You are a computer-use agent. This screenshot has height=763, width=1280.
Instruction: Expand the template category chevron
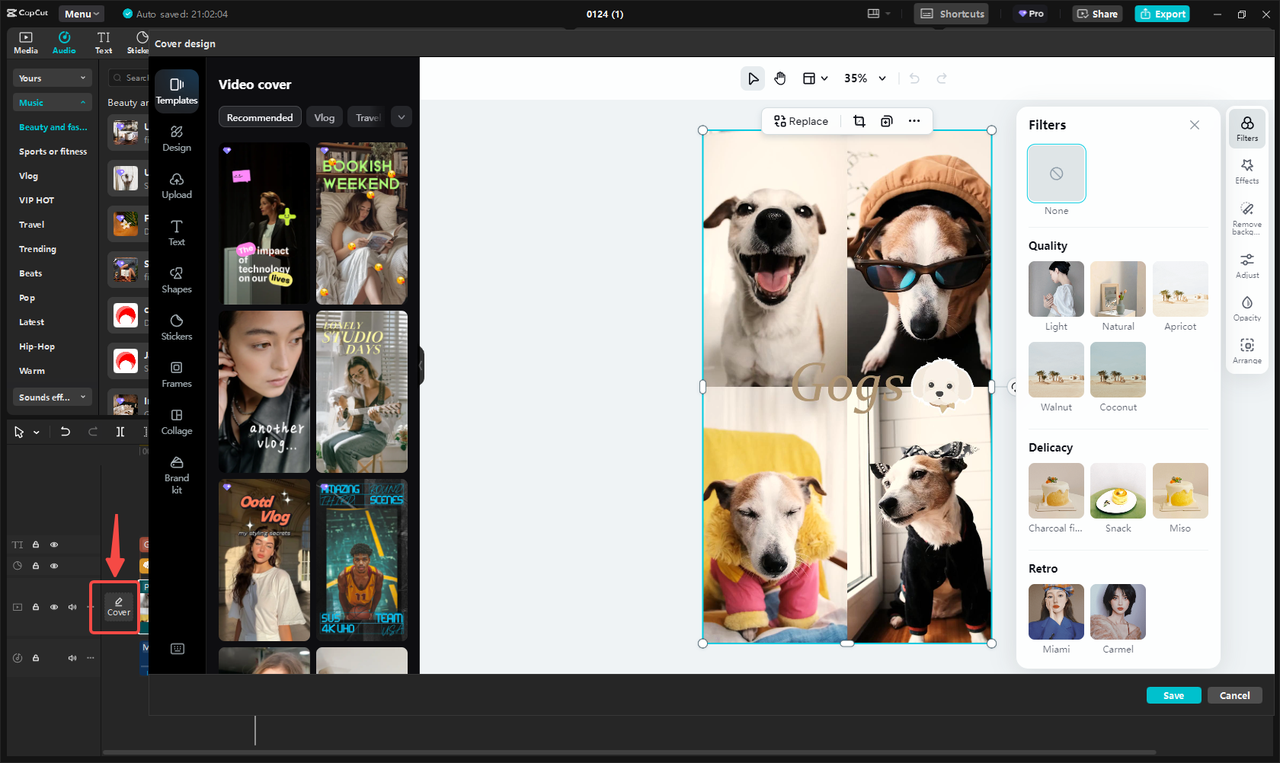pos(401,117)
